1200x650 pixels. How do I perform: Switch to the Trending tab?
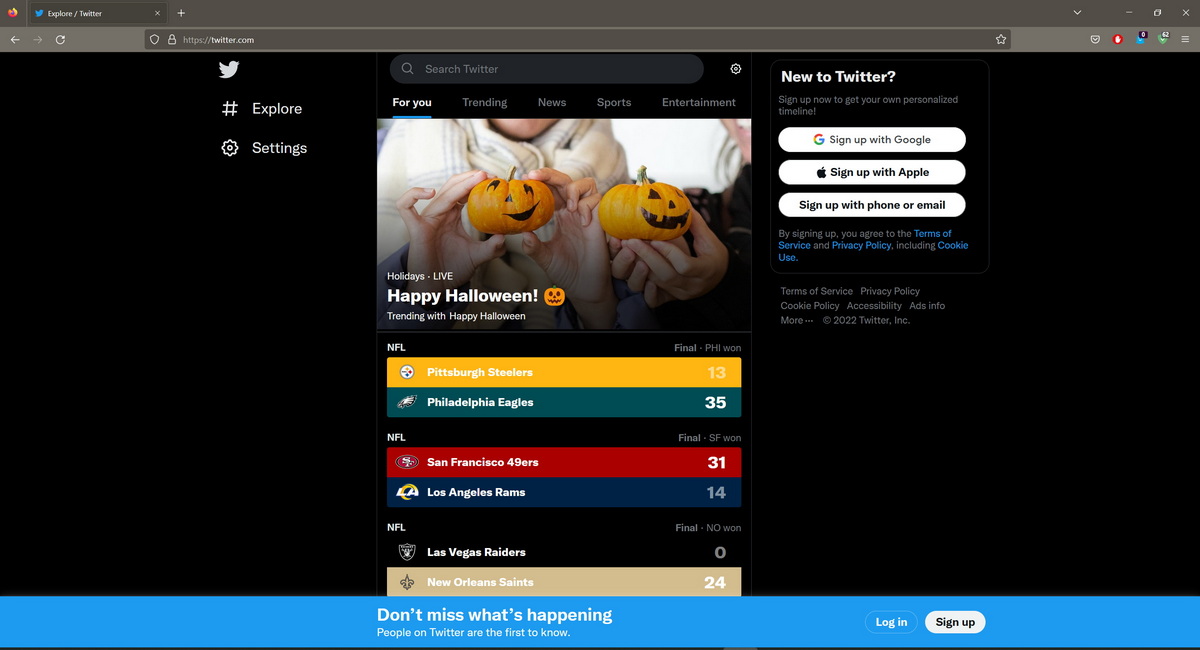(485, 102)
